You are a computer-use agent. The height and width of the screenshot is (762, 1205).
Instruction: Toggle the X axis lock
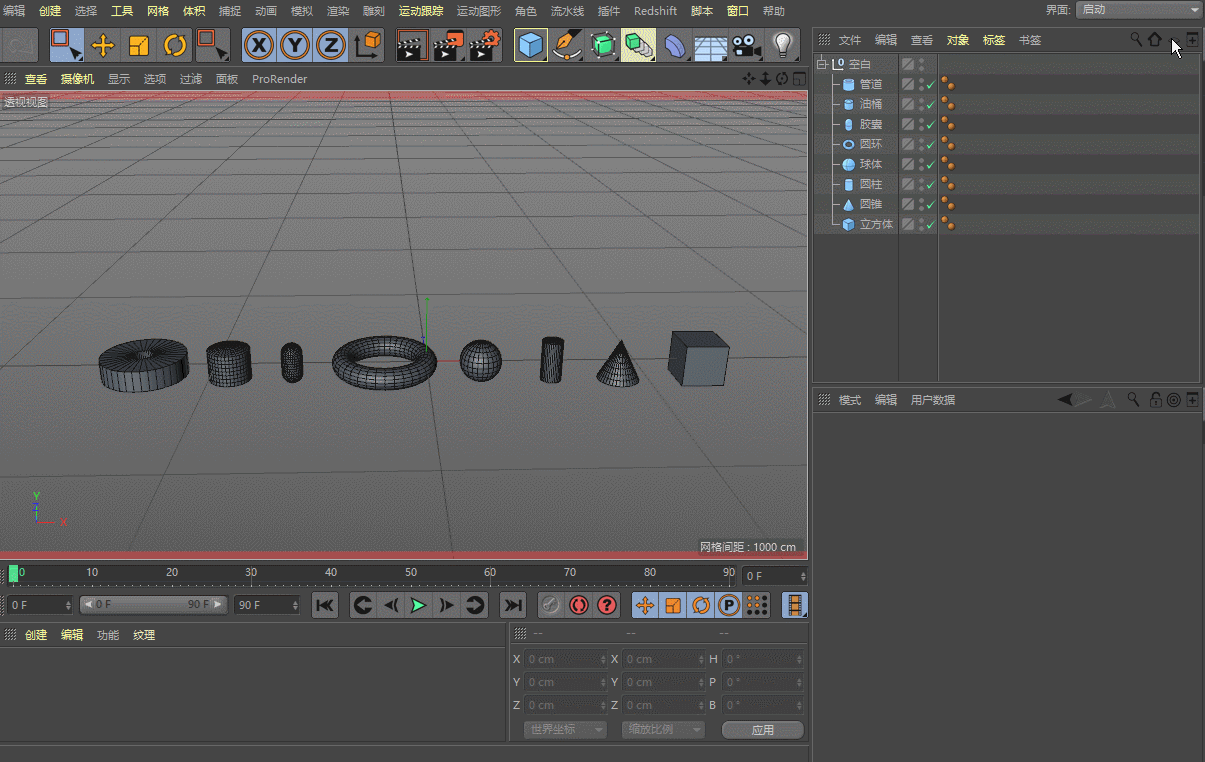(259, 45)
